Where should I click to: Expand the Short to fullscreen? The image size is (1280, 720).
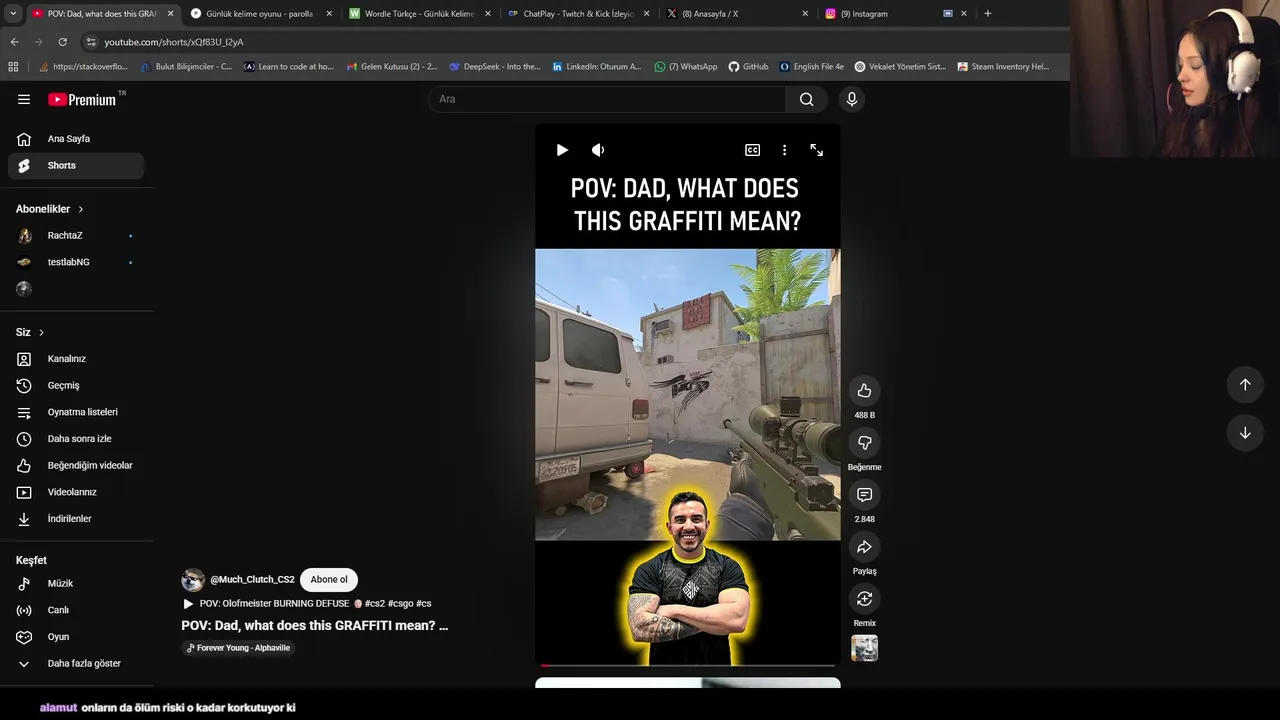(x=817, y=150)
